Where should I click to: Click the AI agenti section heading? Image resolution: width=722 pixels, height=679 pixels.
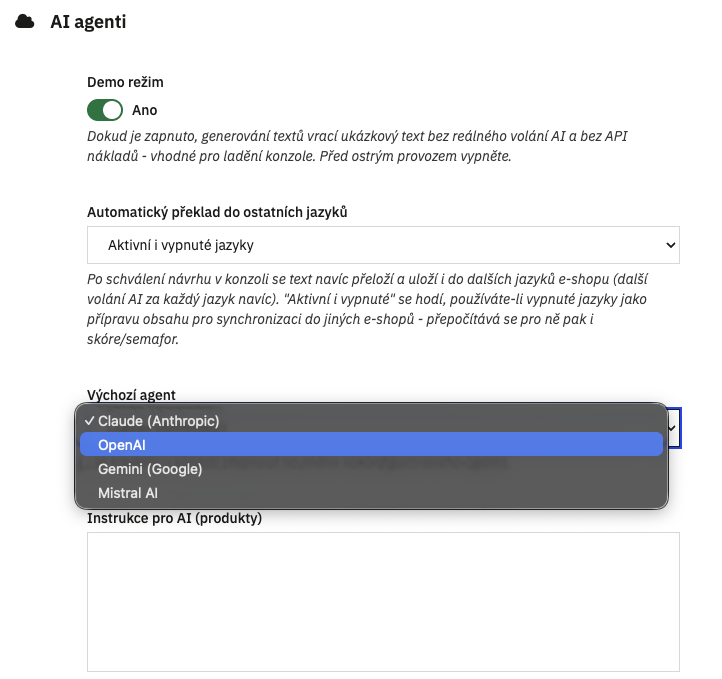click(88, 22)
